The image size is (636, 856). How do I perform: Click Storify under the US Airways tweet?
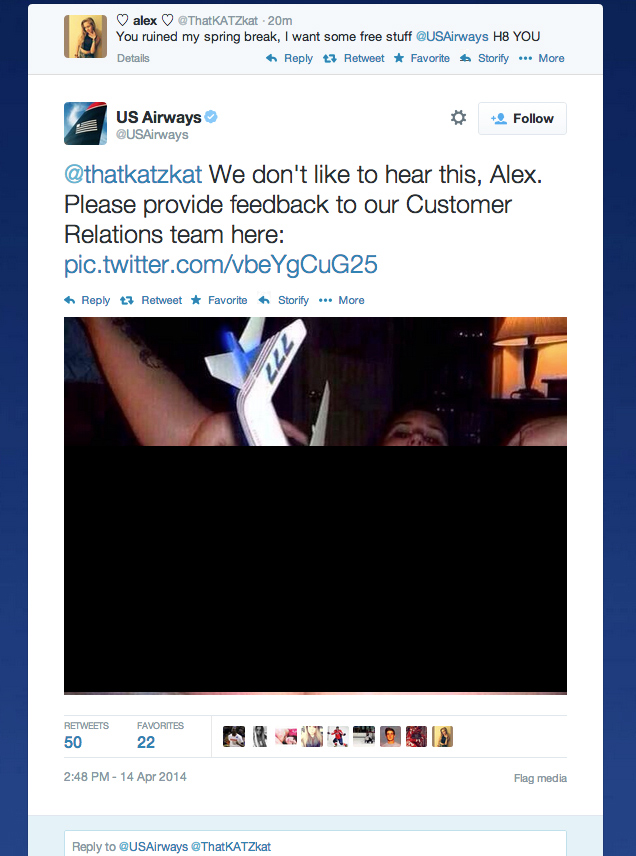pyautogui.click(x=283, y=300)
